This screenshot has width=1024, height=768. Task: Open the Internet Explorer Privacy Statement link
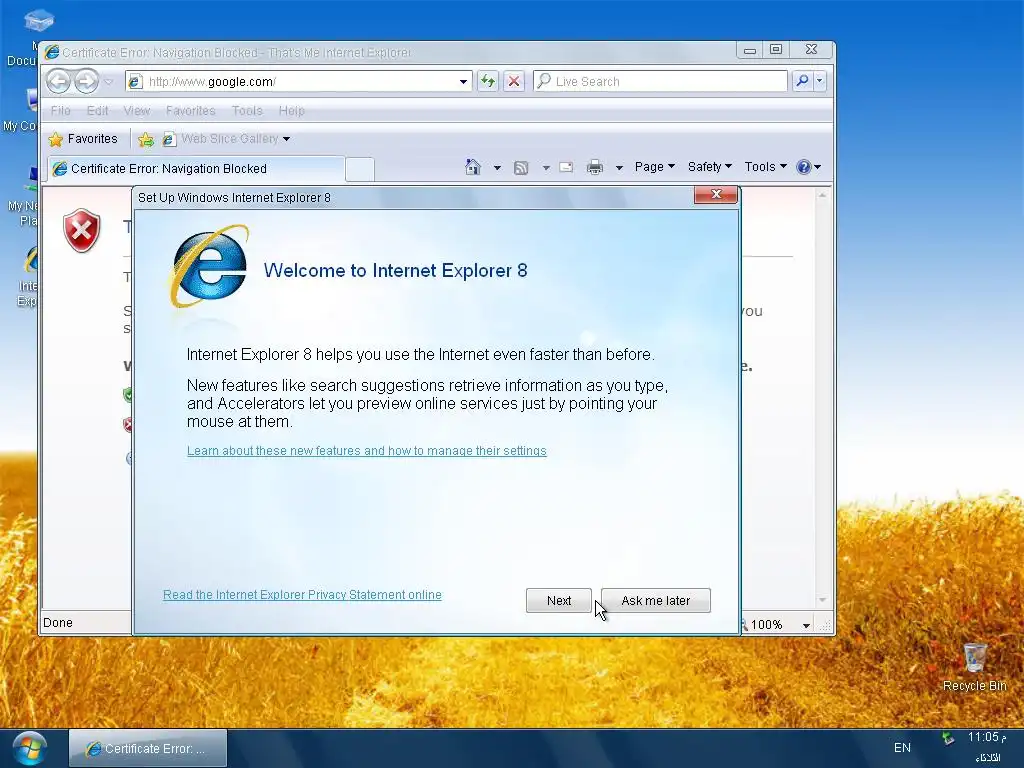coord(302,594)
